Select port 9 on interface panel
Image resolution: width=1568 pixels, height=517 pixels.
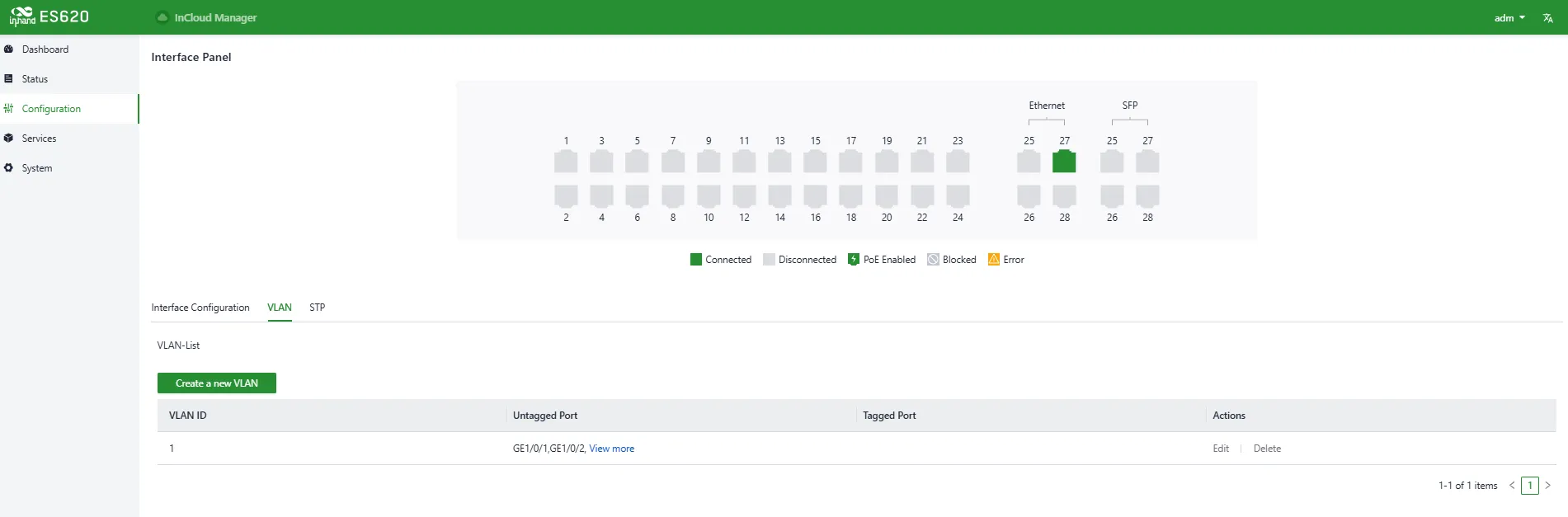coord(709,162)
